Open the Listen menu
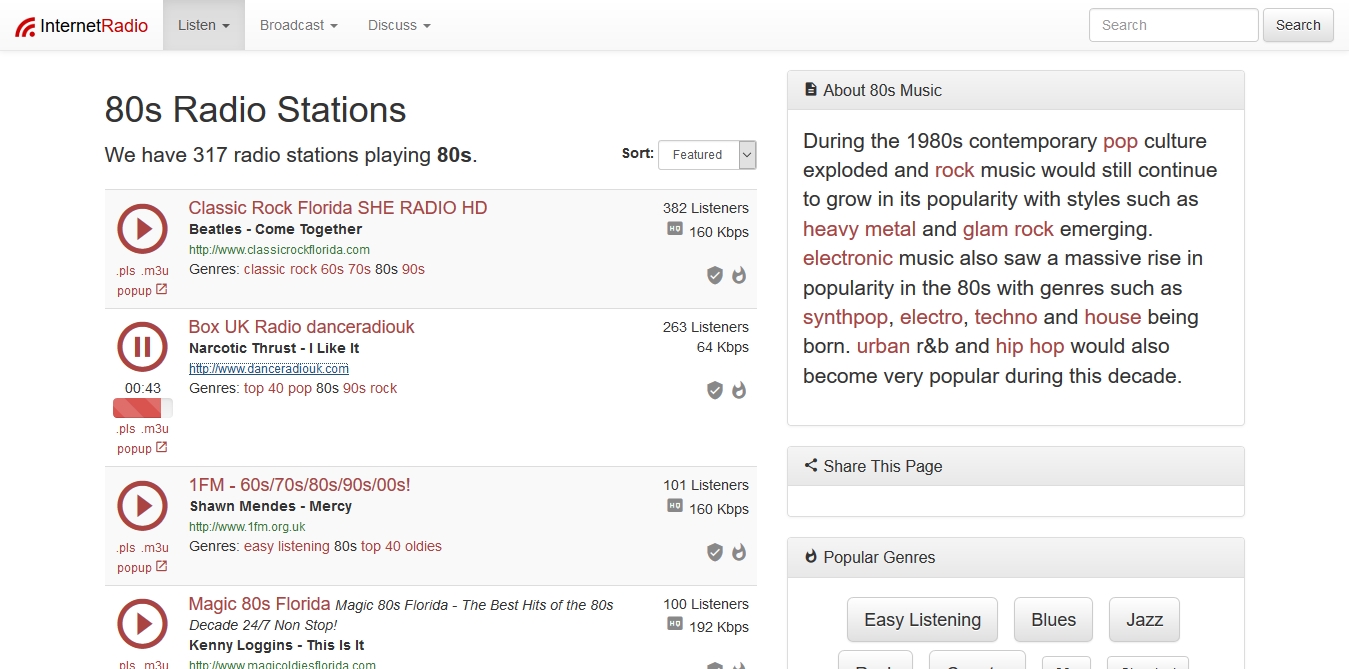1350x669 pixels. click(x=204, y=25)
